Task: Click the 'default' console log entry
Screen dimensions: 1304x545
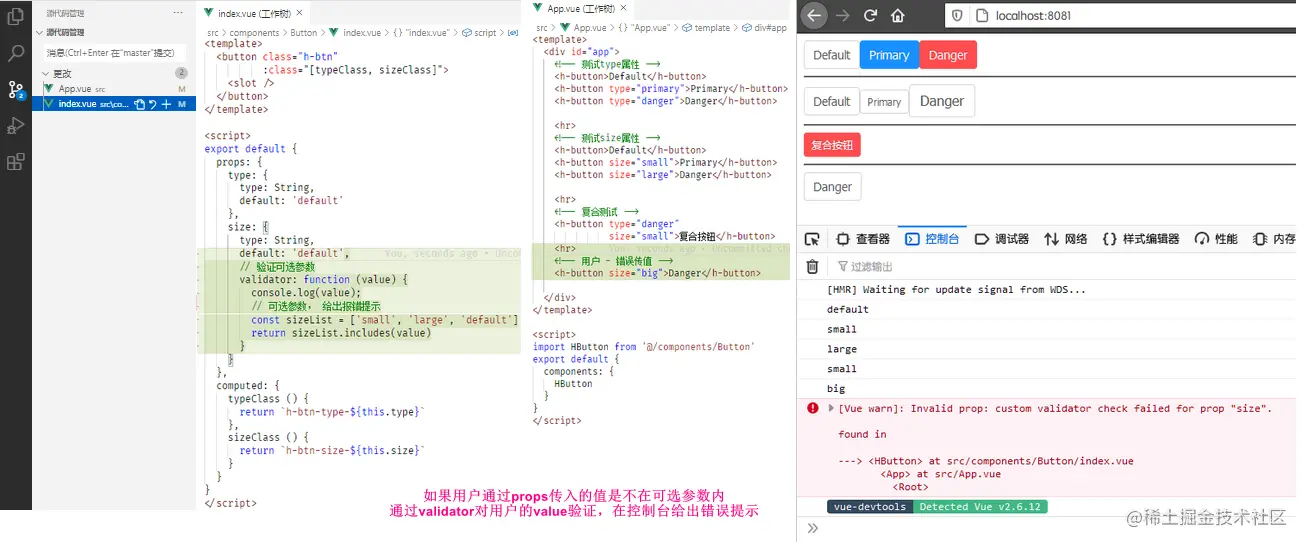Action: click(848, 309)
